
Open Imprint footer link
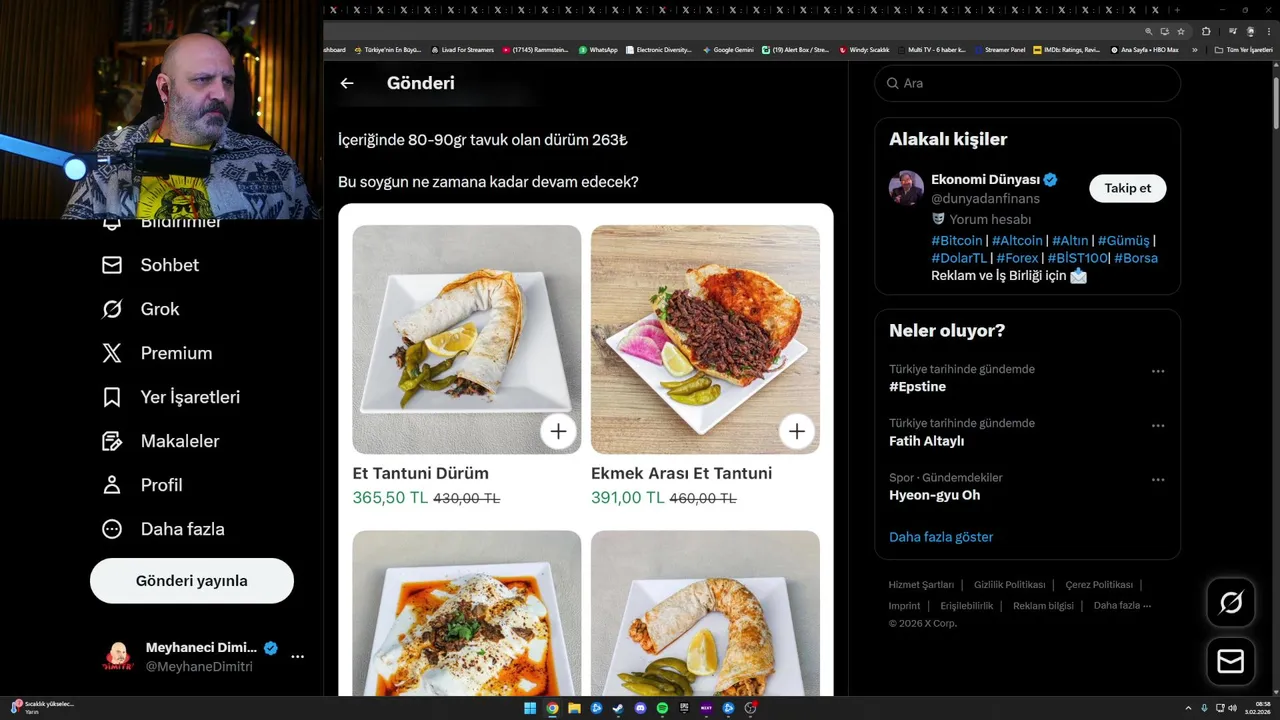pos(904,606)
